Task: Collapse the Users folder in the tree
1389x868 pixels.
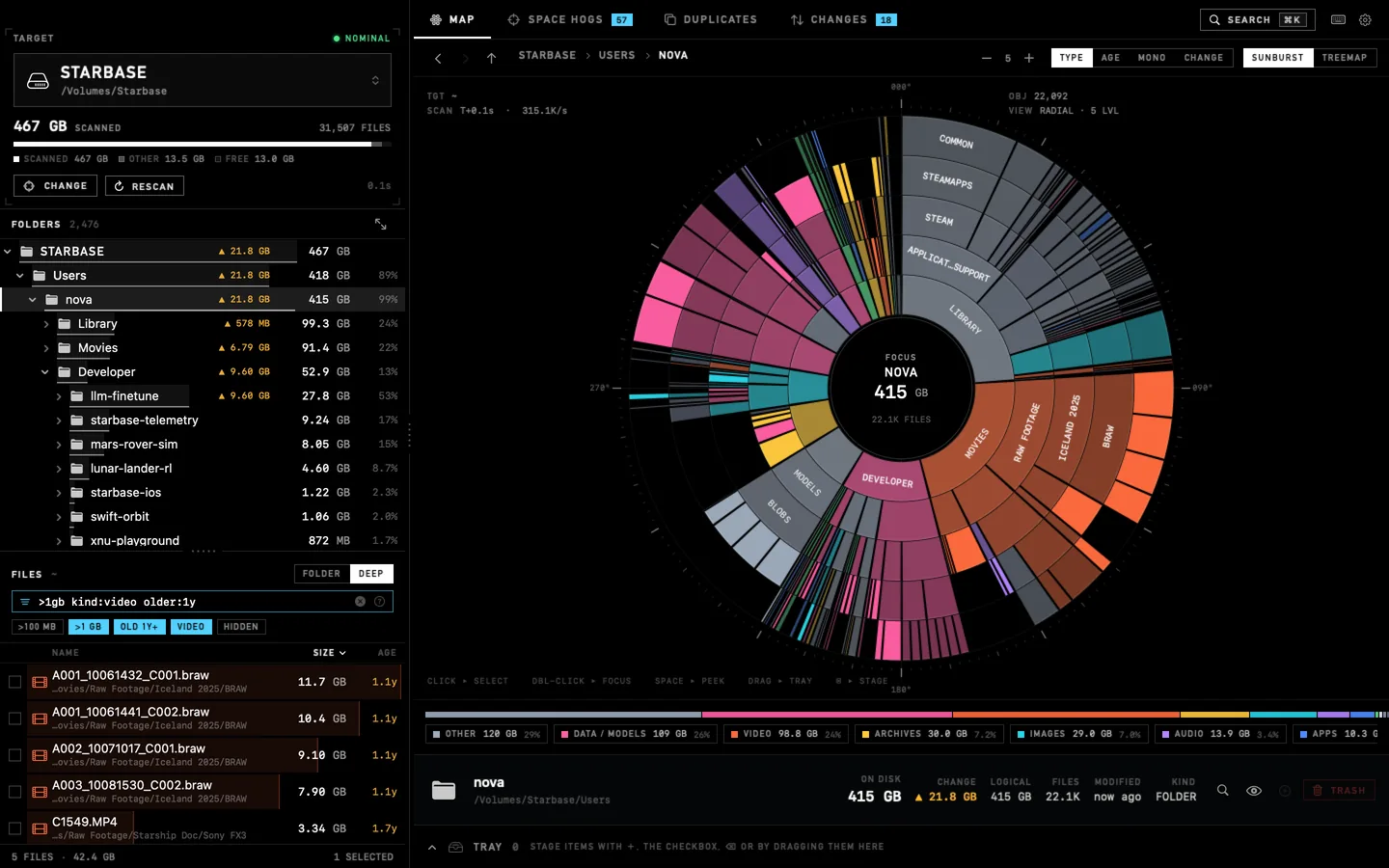Action: tap(19, 276)
